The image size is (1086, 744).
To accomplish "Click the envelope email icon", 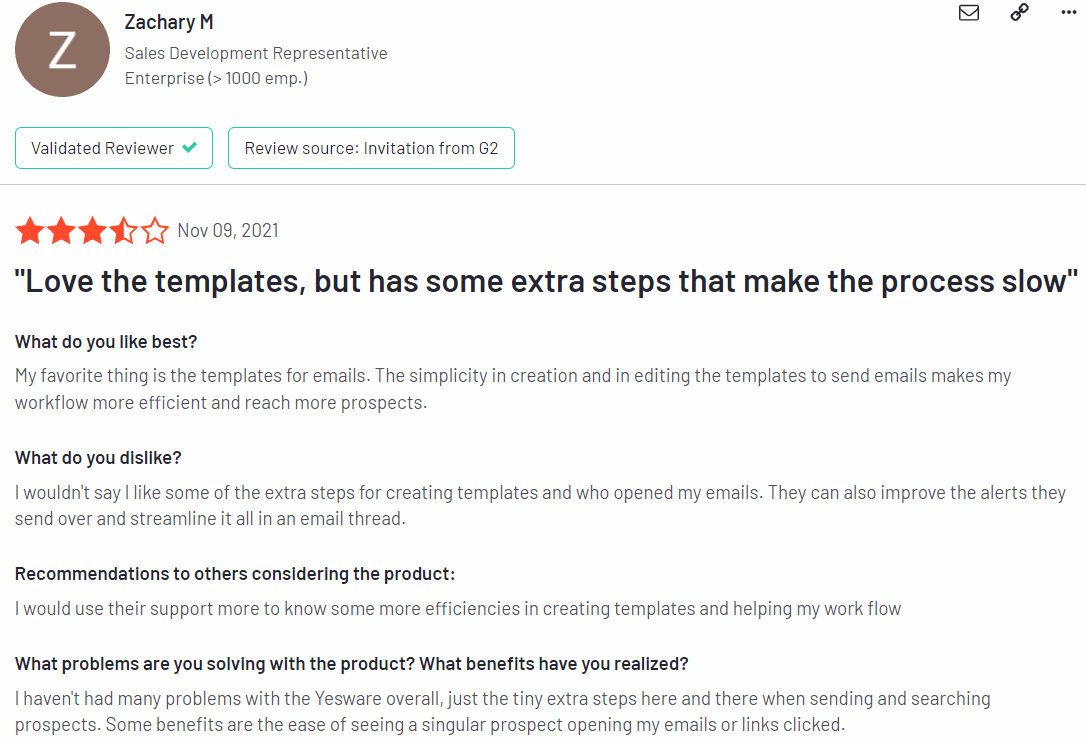I will pyautogui.click(x=968, y=12).
